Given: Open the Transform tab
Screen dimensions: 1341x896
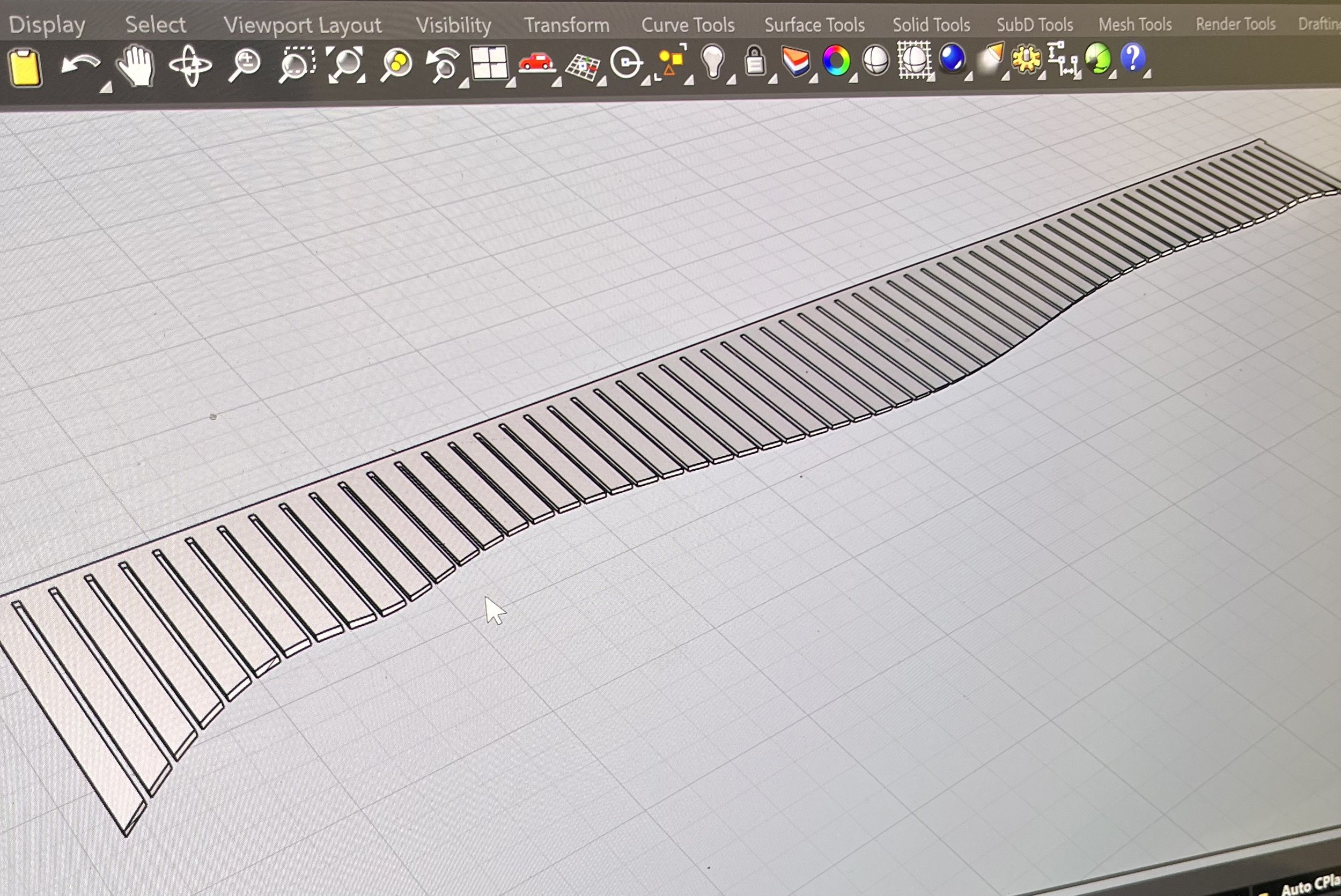Looking at the screenshot, I should (x=566, y=25).
